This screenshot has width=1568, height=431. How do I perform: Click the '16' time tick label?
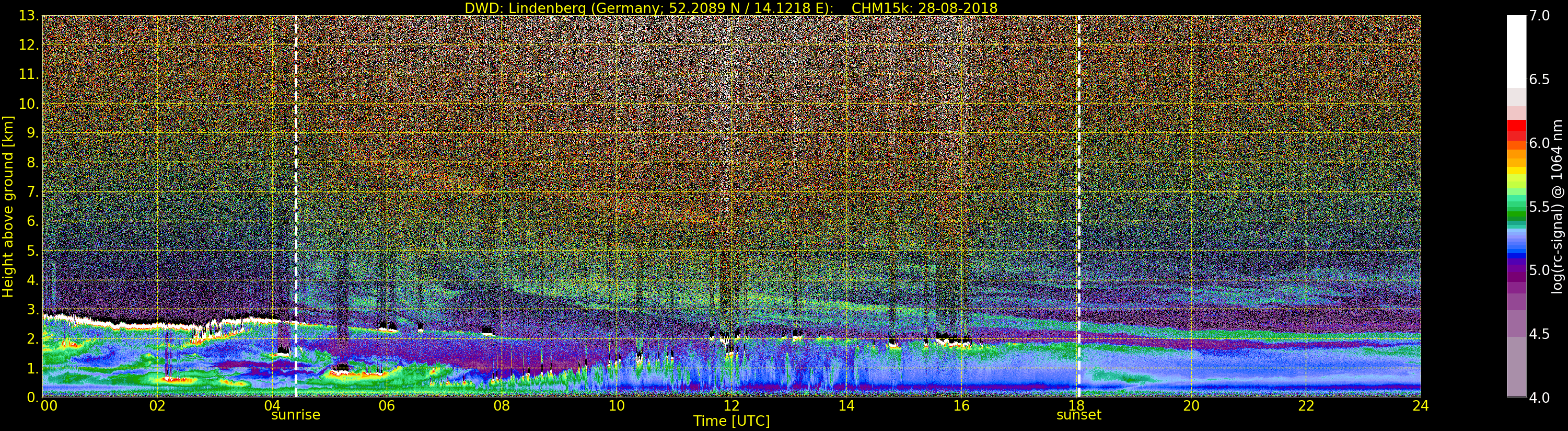(x=961, y=406)
